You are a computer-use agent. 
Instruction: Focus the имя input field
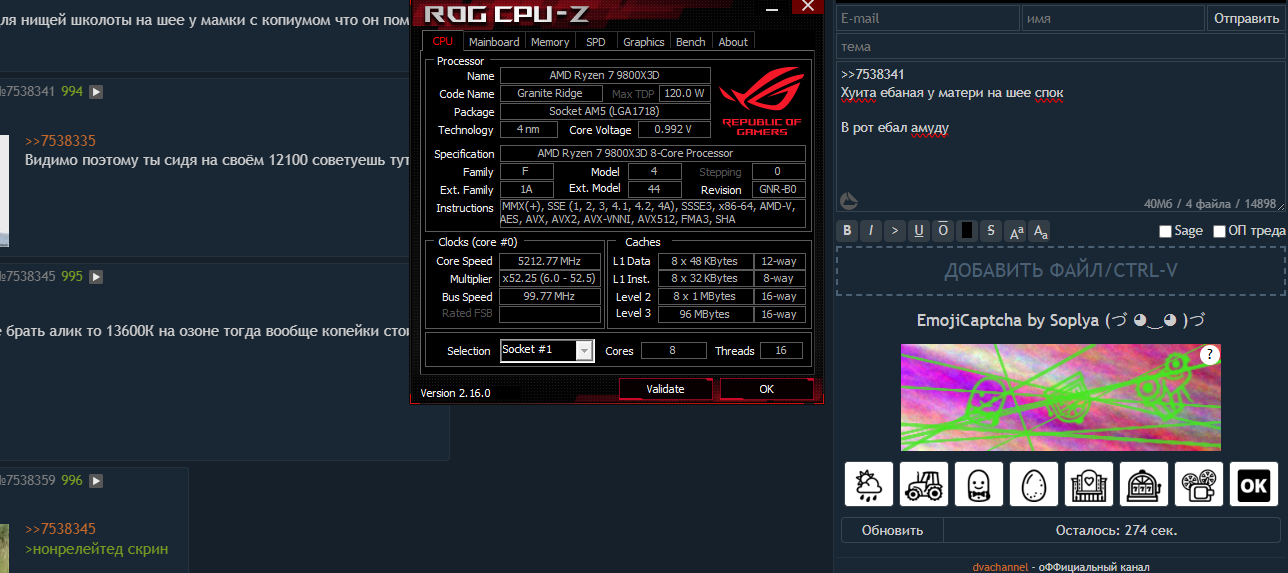point(1113,18)
